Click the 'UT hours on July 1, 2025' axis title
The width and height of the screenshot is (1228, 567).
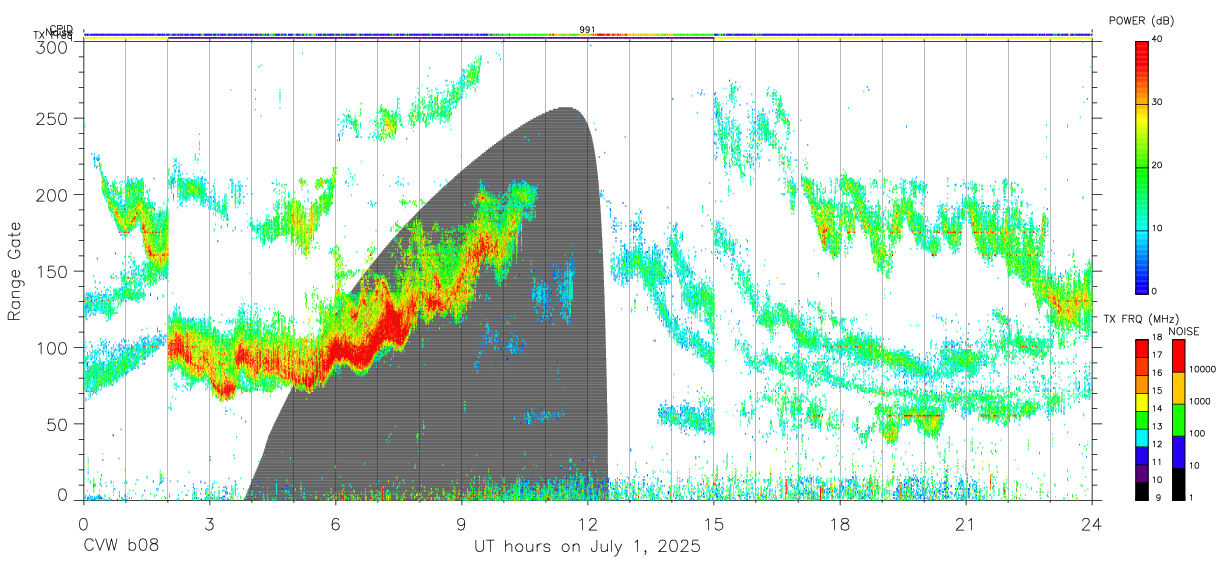(587, 548)
